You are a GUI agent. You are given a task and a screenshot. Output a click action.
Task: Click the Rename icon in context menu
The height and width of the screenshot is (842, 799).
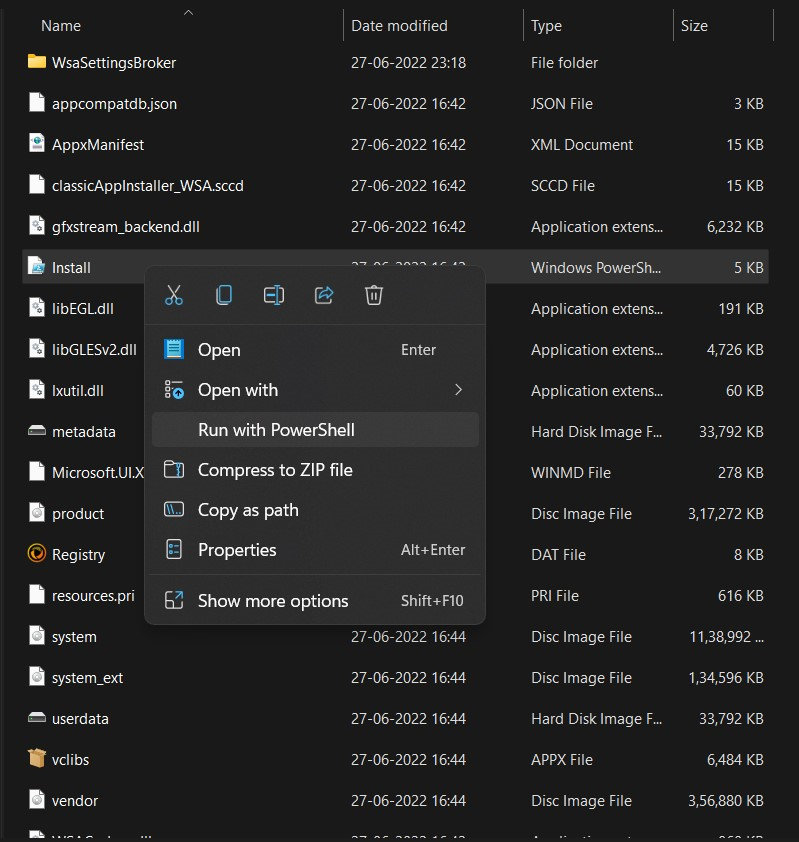click(274, 295)
